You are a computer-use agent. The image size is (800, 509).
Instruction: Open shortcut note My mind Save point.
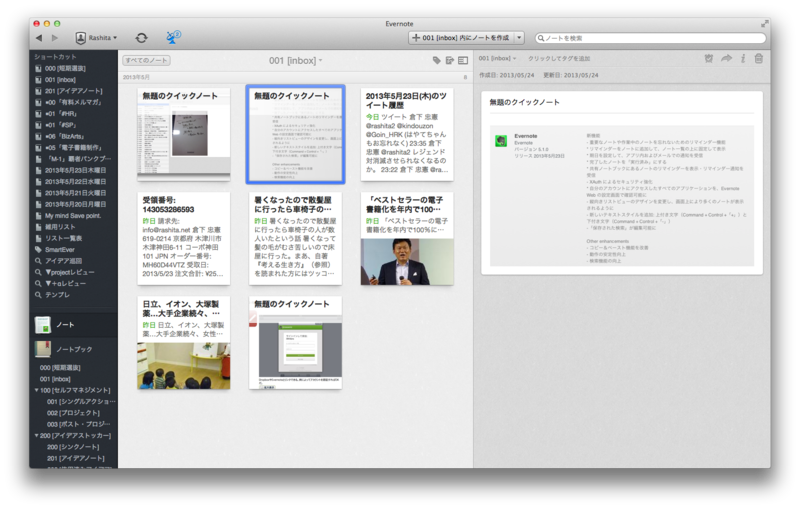click(x=72, y=216)
